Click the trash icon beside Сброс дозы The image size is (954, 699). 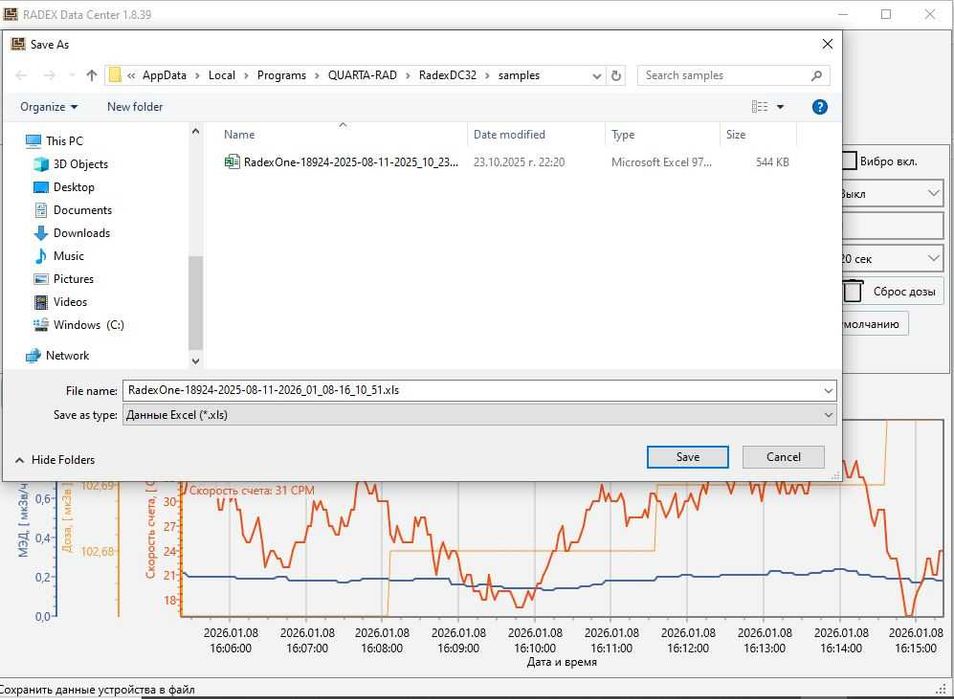tap(852, 291)
